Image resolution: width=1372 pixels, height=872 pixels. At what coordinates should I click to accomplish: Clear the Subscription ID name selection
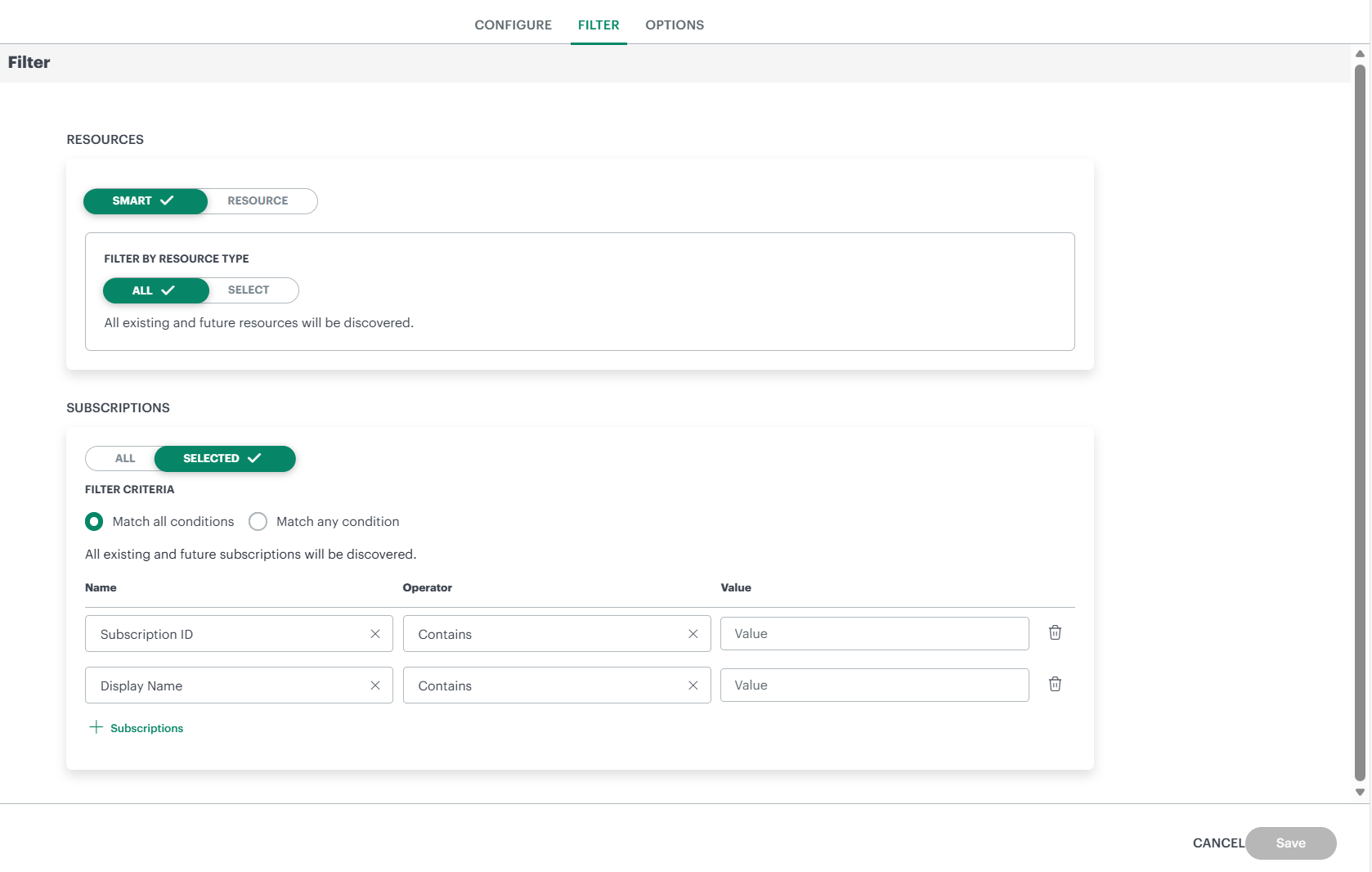(x=375, y=634)
